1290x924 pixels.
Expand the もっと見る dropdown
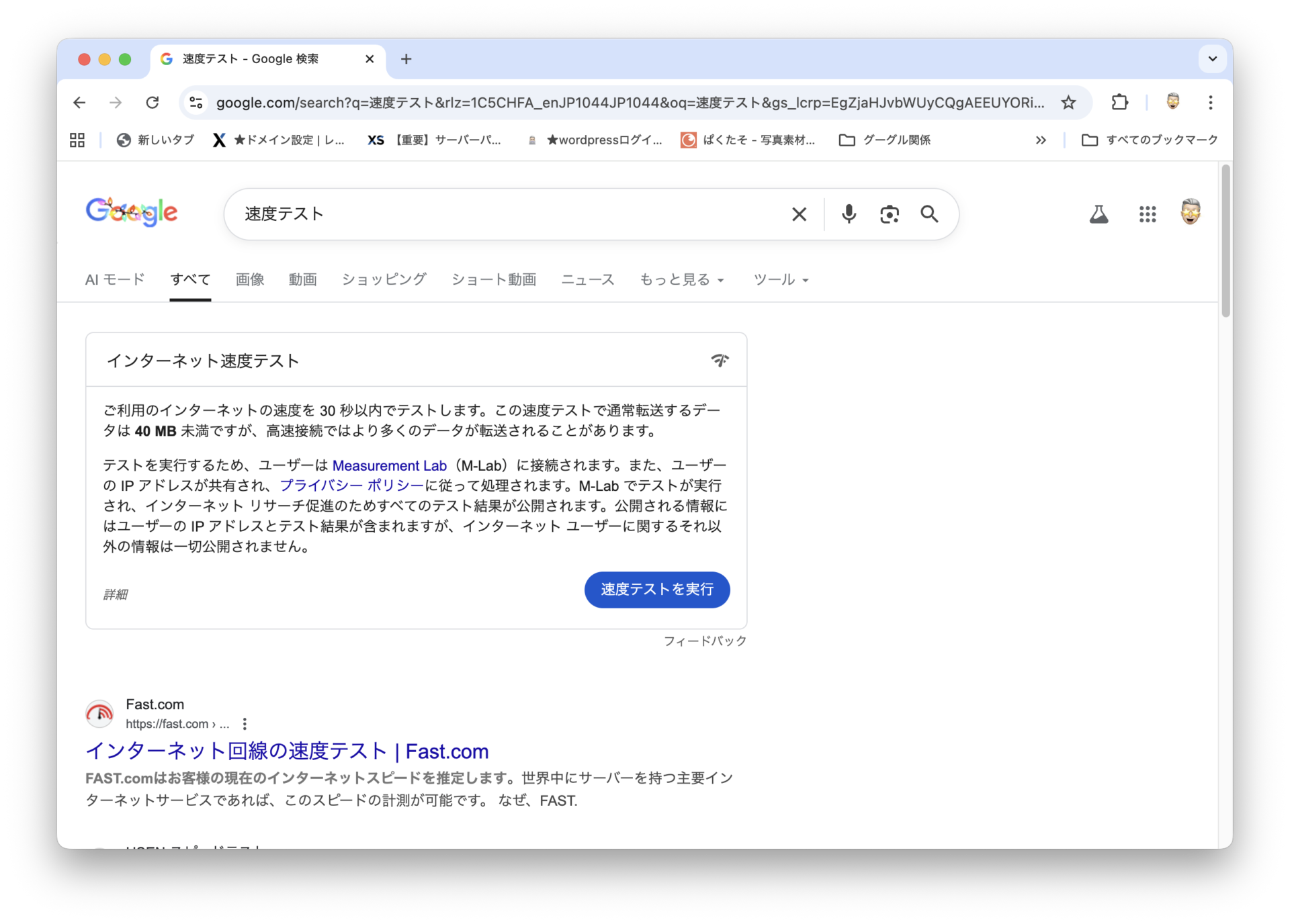(681, 279)
